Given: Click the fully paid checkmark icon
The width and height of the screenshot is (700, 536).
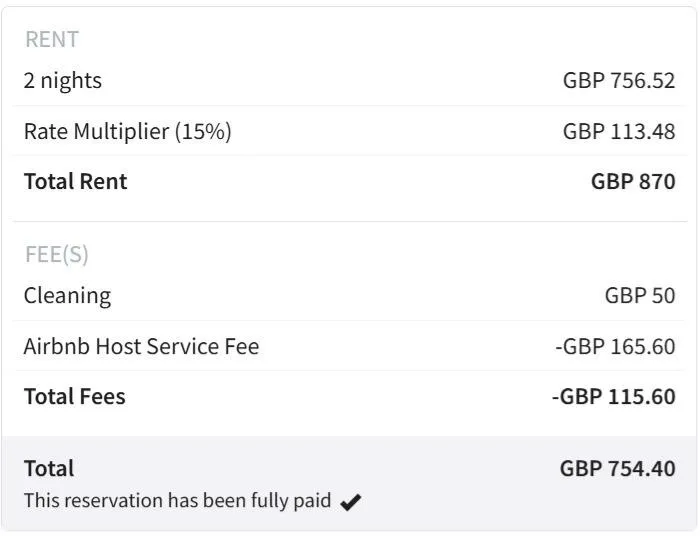Looking at the screenshot, I should (350, 502).
